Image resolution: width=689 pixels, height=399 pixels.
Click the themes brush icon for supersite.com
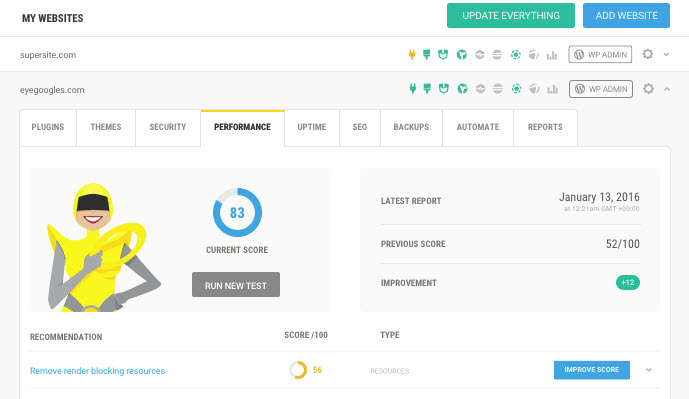(426, 54)
